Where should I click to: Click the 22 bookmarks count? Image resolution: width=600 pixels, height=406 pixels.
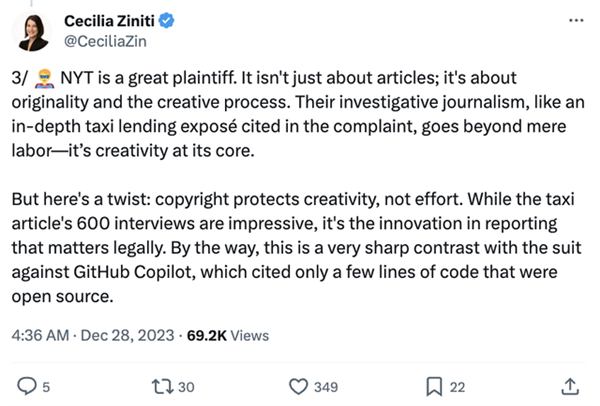click(x=457, y=387)
